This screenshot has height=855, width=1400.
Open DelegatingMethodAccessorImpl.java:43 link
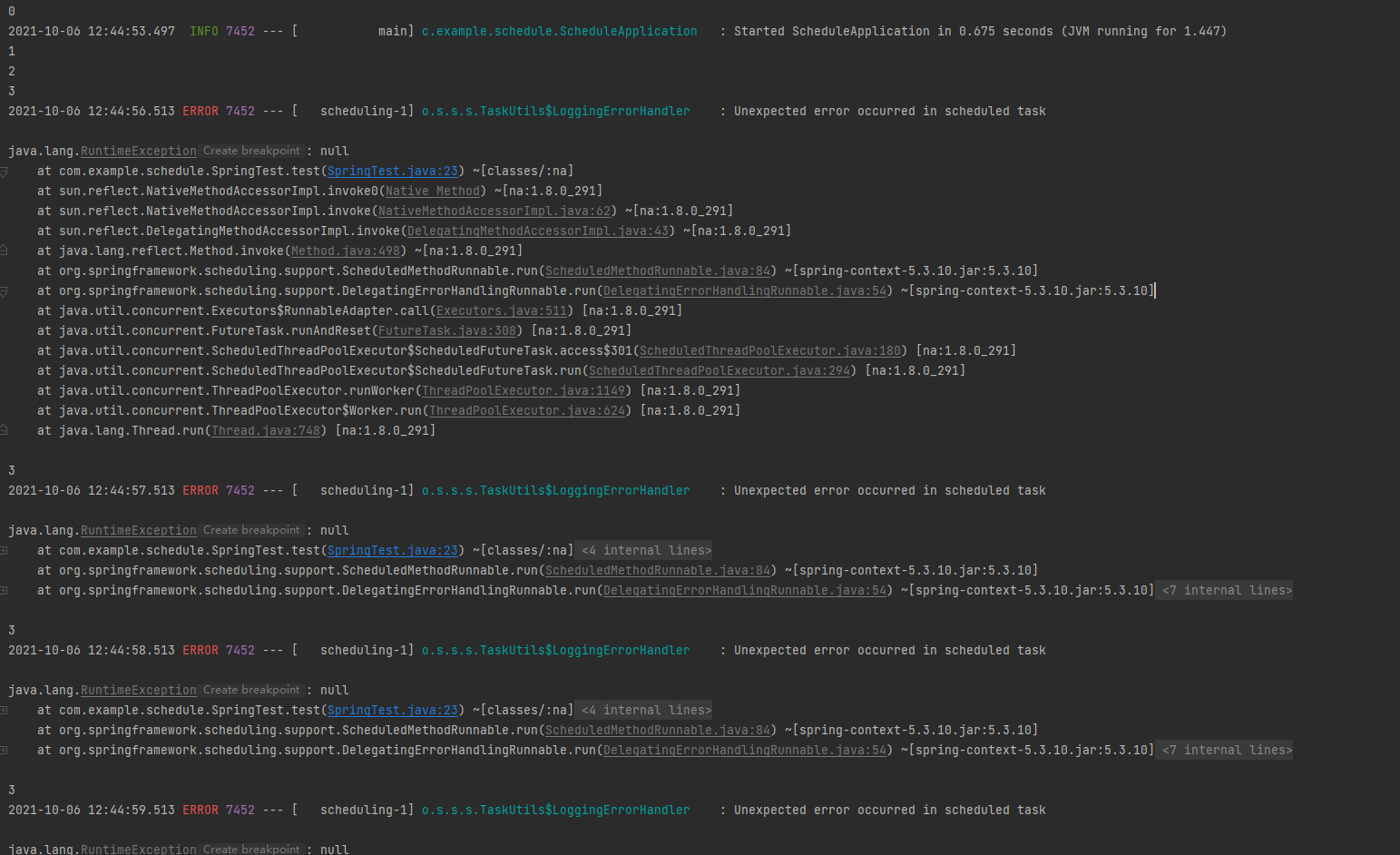538,231
